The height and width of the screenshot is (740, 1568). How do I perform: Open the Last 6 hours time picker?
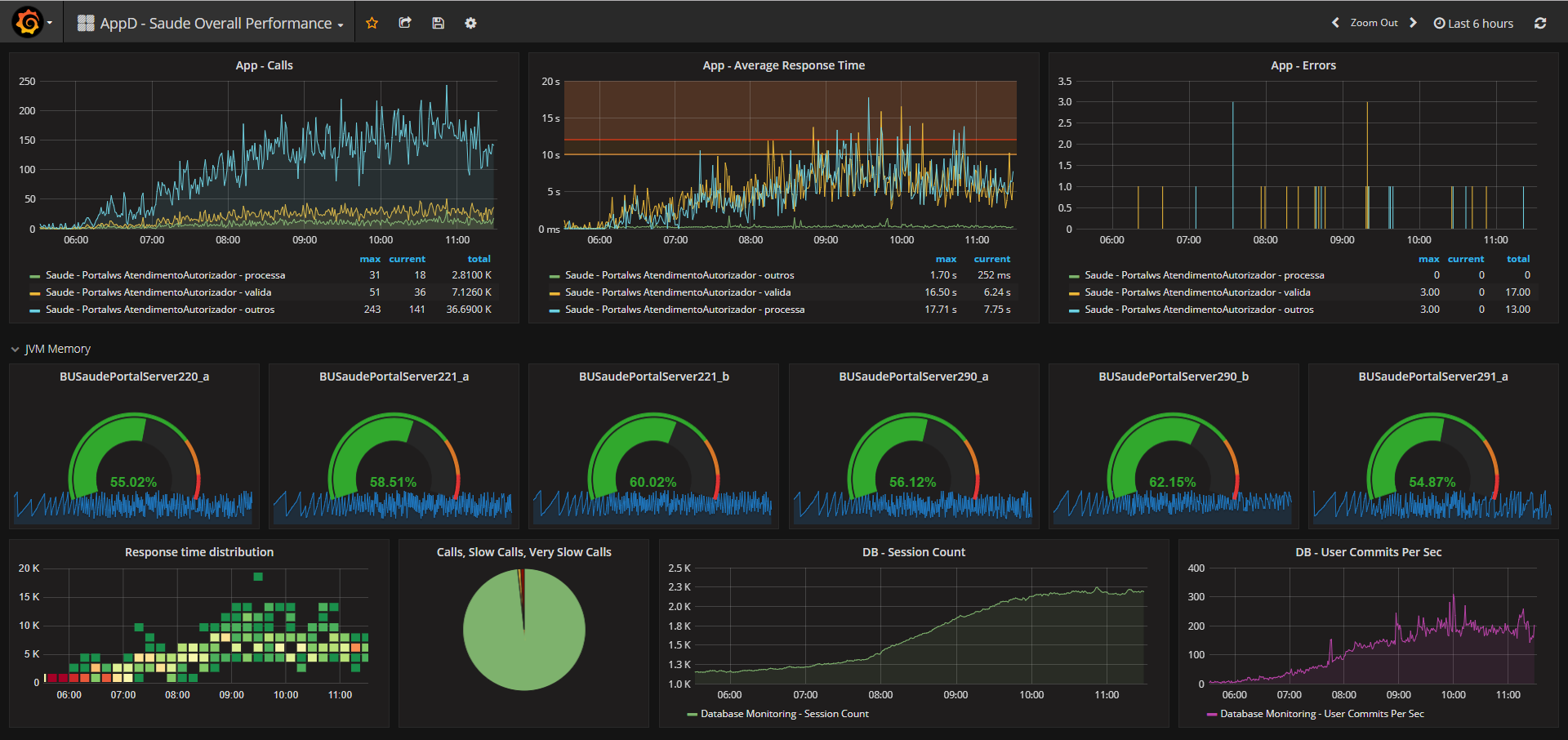coord(1473,23)
